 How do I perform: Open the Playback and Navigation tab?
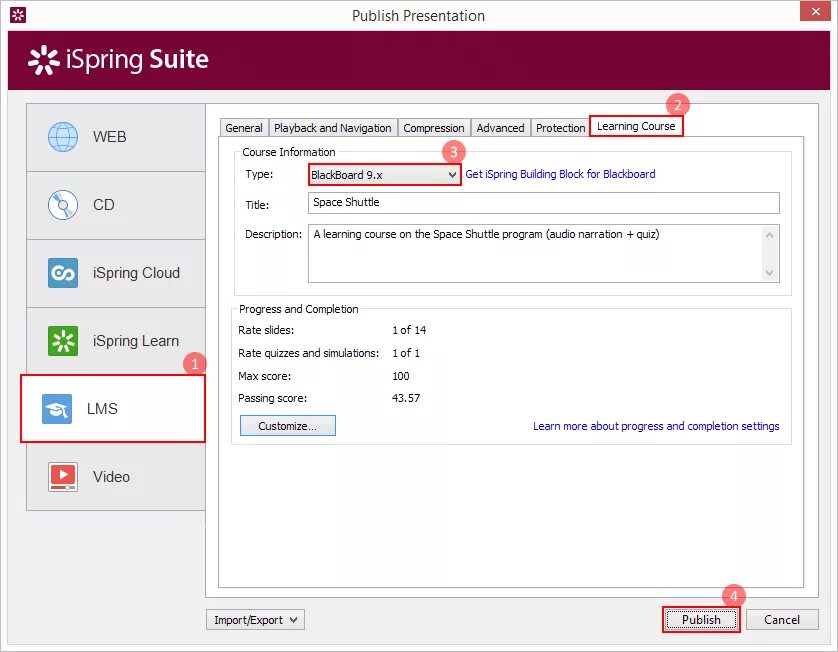pos(333,128)
